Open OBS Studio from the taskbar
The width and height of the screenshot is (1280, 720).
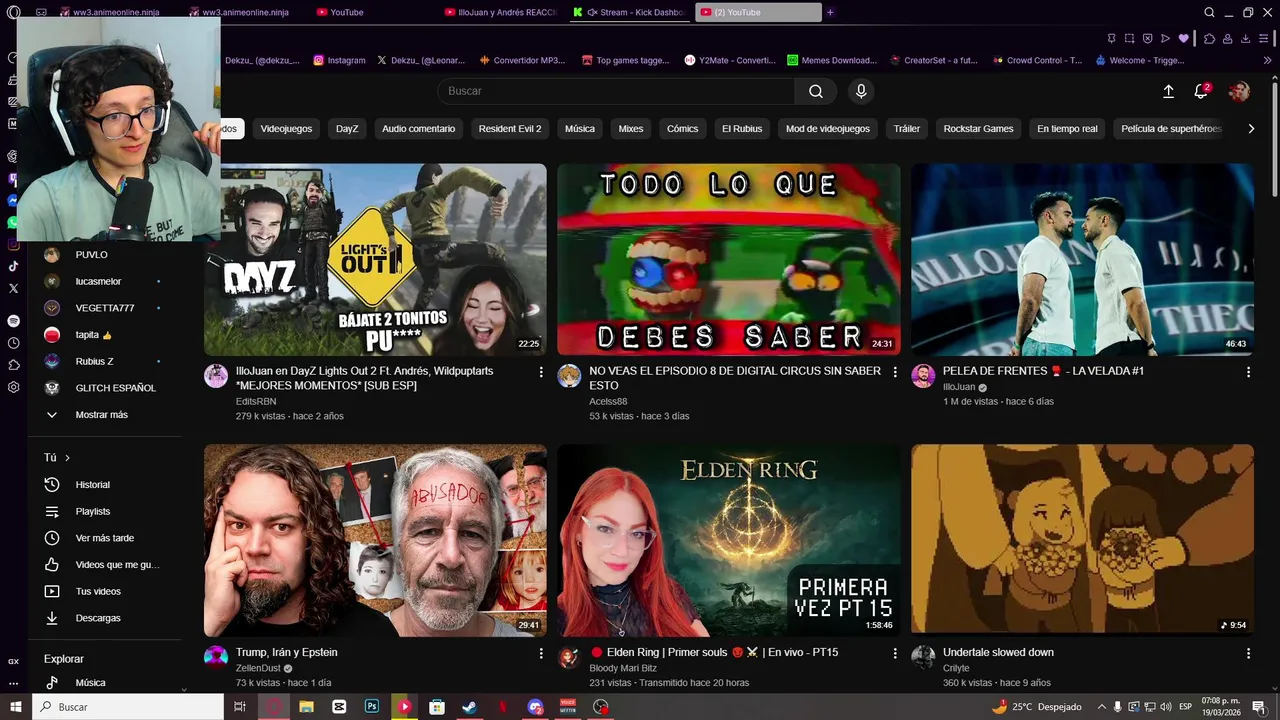tap(600, 706)
